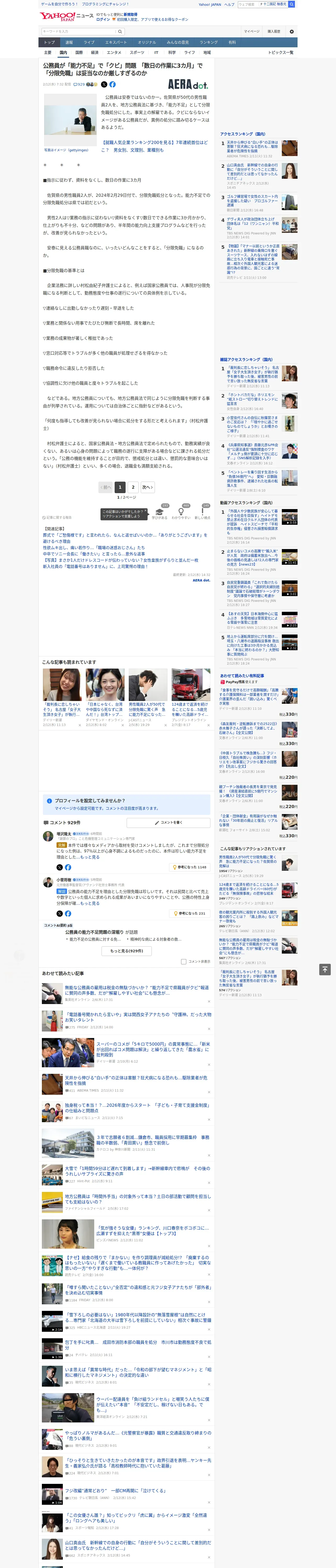Click the 購入履歴 link
The width and height of the screenshot is (336, 1568).
(x=274, y=32)
